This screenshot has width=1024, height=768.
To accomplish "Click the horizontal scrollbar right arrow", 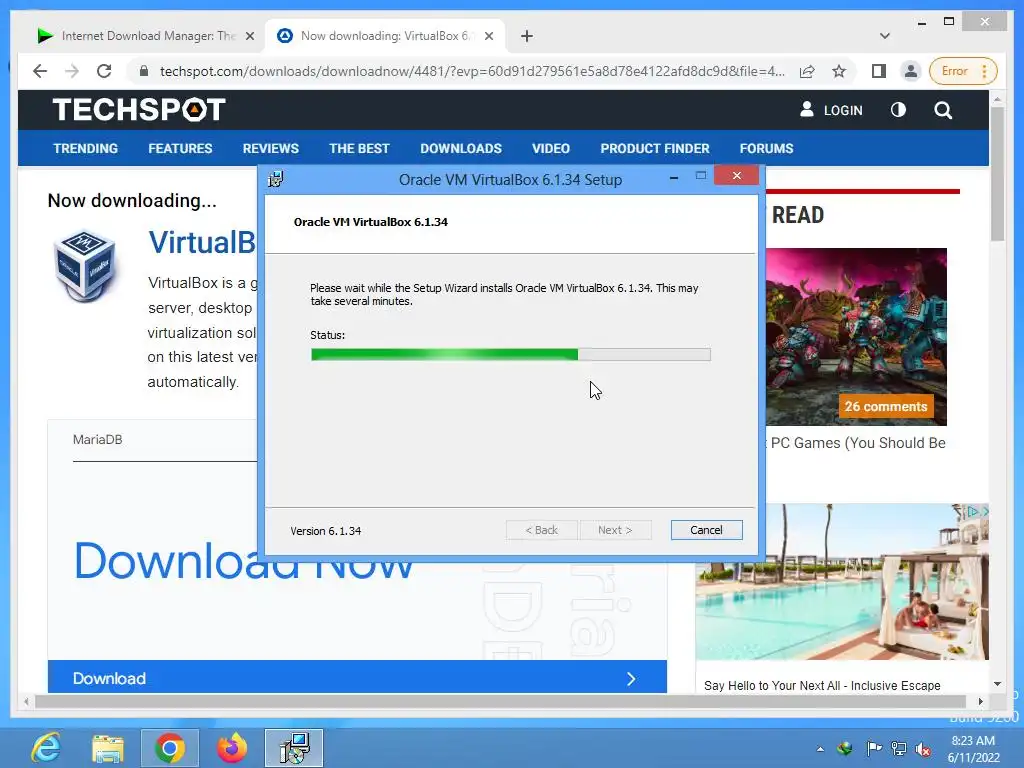I will click(980, 701).
